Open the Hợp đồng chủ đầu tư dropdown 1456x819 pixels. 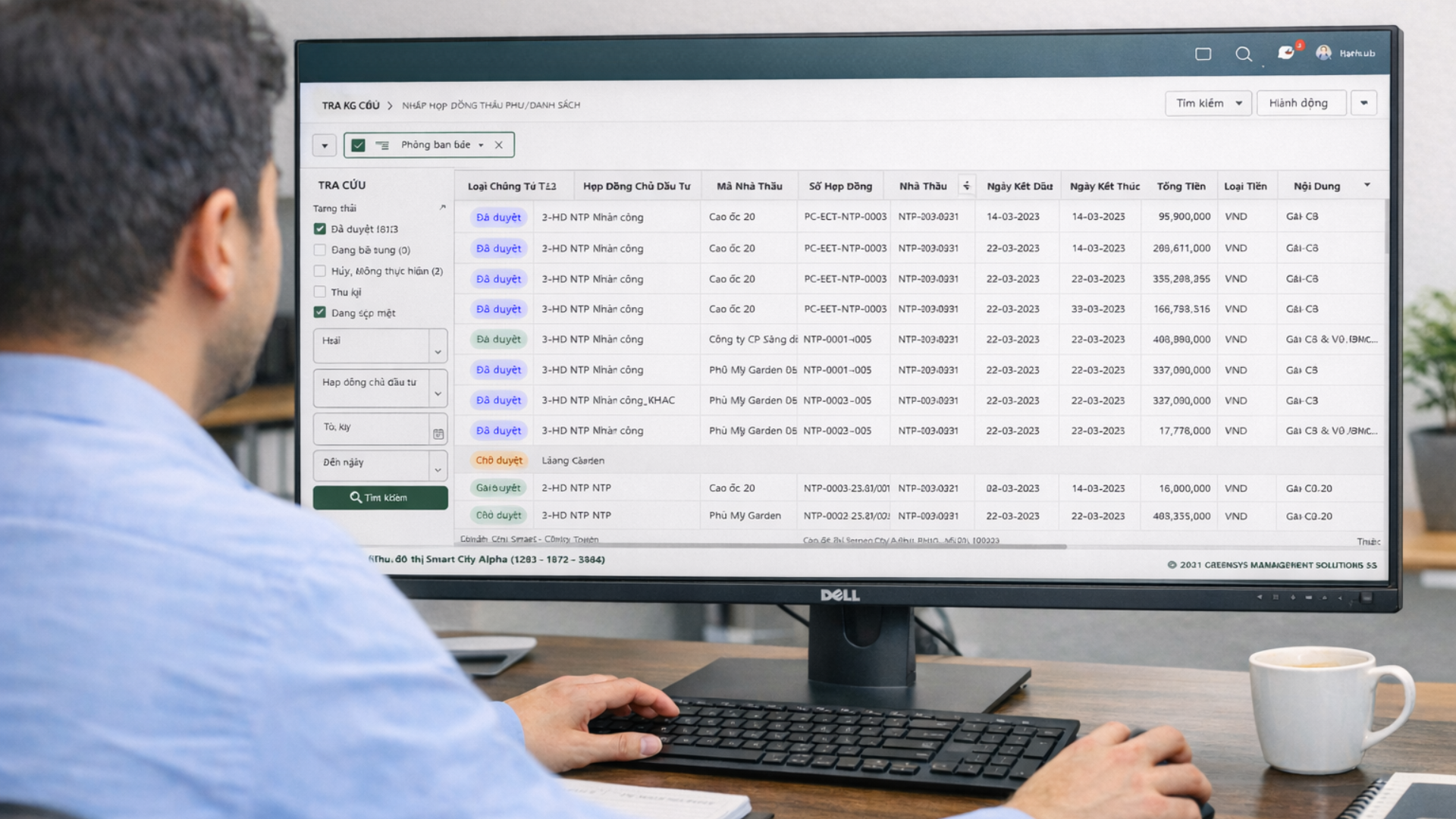438,393
